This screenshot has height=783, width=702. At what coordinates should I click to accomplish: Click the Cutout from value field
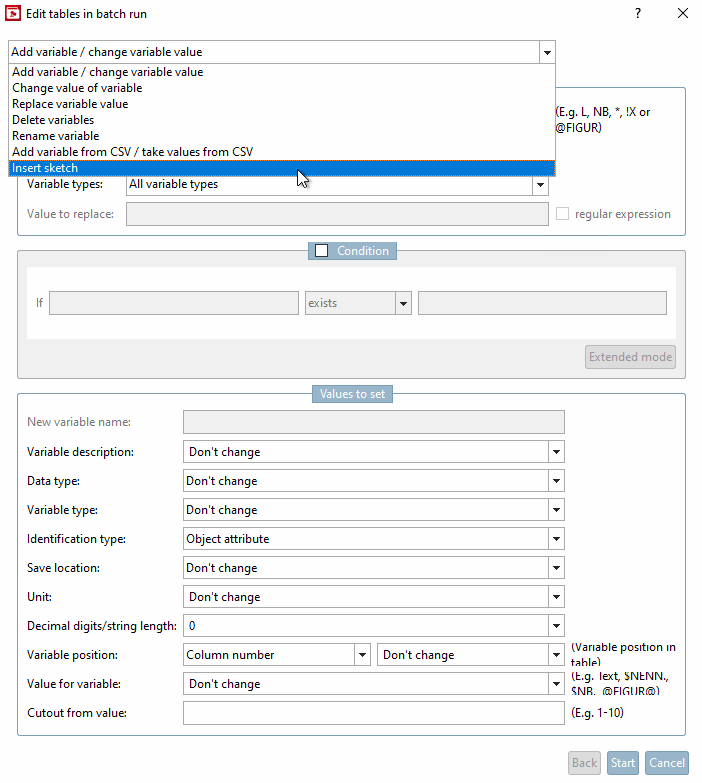click(373, 713)
